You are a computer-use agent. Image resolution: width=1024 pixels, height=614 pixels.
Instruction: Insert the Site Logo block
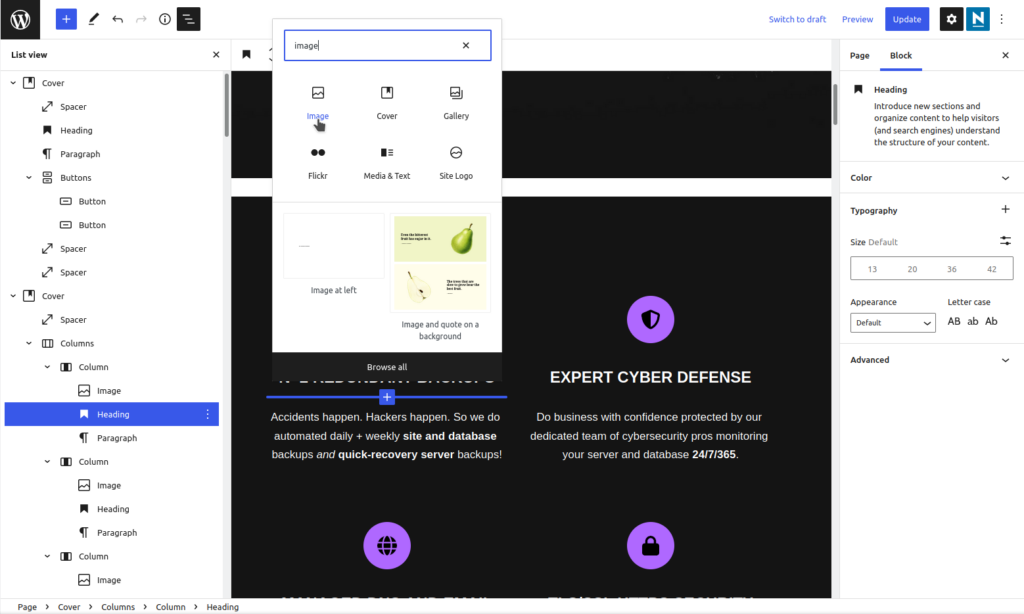tap(456, 163)
